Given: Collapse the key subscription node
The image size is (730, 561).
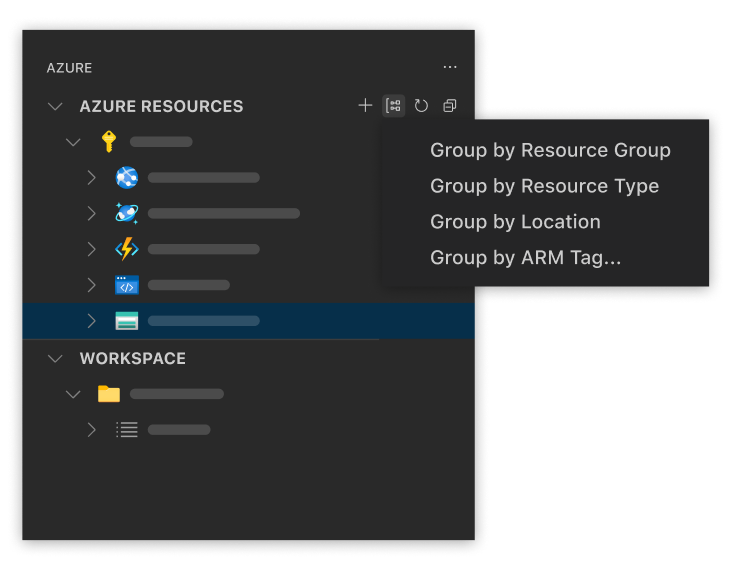Looking at the screenshot, I should 73,142.
